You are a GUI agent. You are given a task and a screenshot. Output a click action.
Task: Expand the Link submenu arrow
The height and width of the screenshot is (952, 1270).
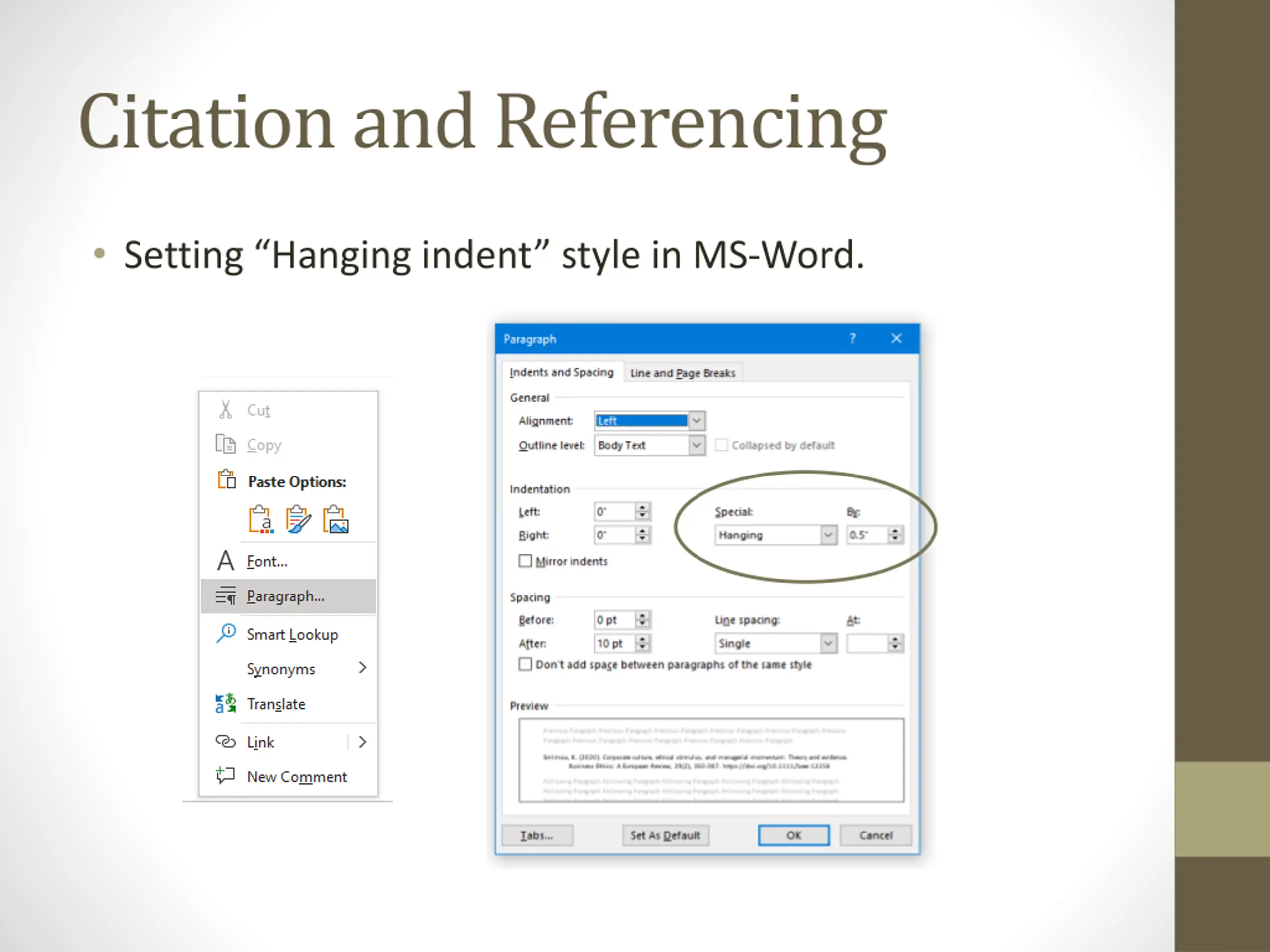362,742
